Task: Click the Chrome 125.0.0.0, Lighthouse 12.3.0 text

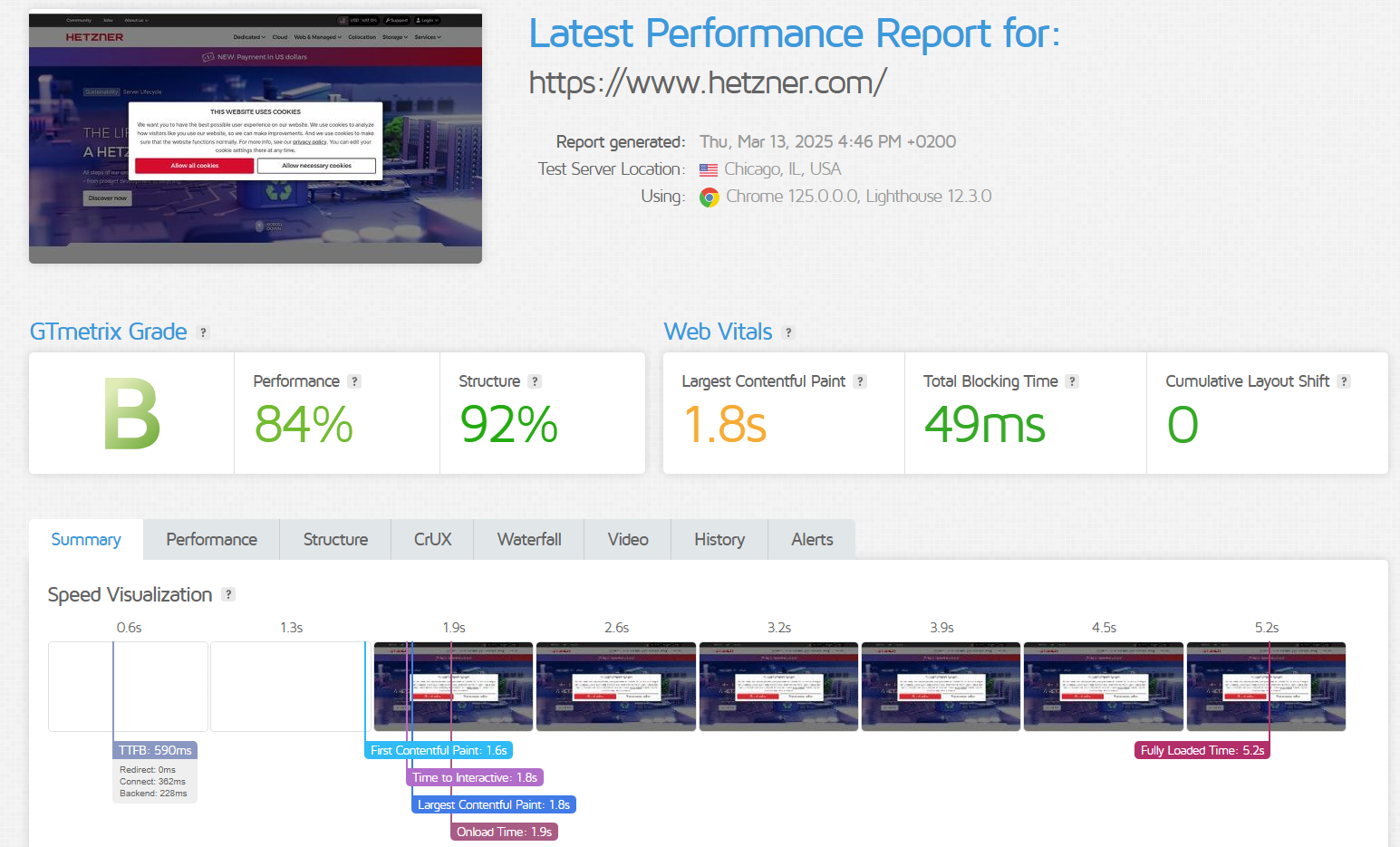Action: point(859,197)
